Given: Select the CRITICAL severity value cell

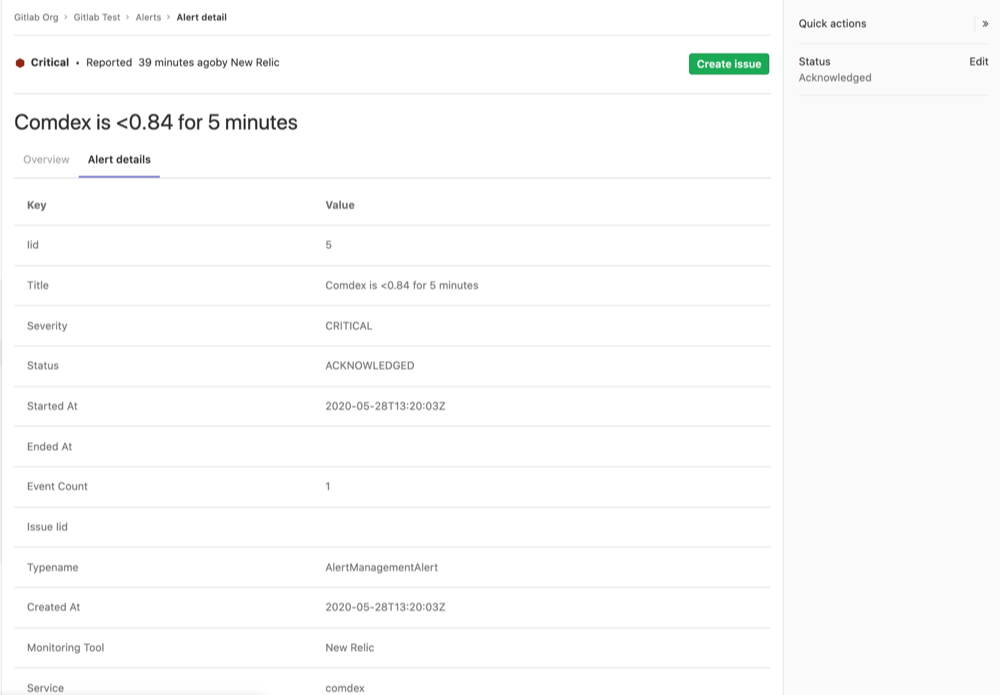Looking at the screenshot, I should pos(349,326).
